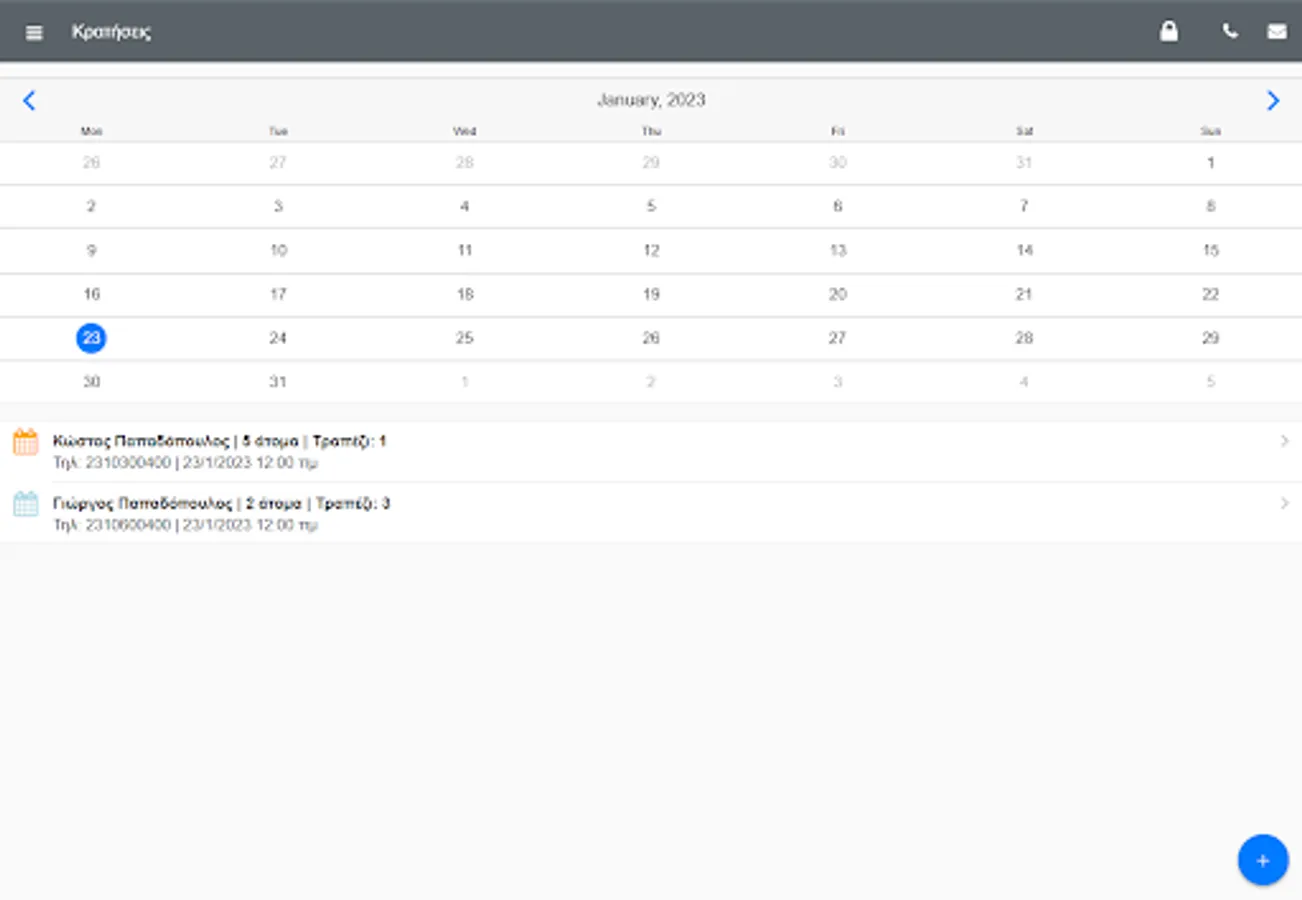Select January 24 in calendar
The width and height of the screenshot is (1302, 900).
point(278,338)
